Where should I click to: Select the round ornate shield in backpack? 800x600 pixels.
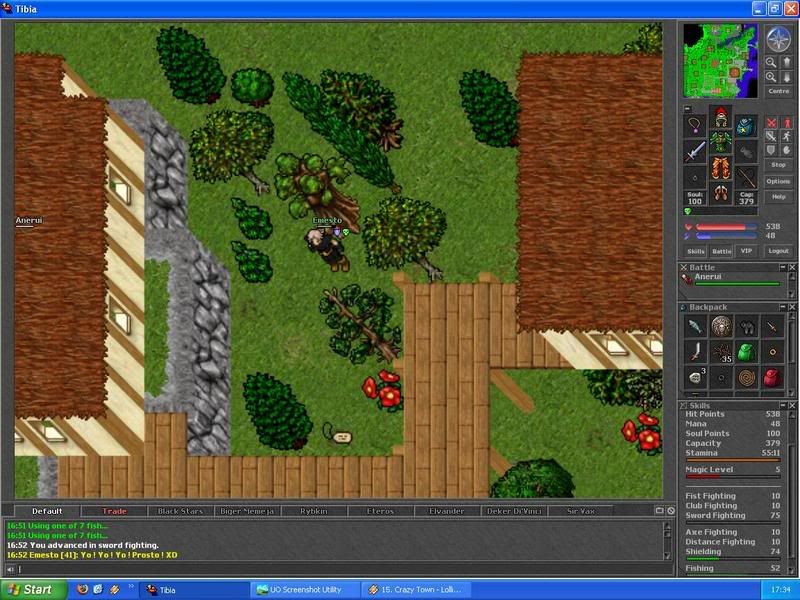point(721,327)
